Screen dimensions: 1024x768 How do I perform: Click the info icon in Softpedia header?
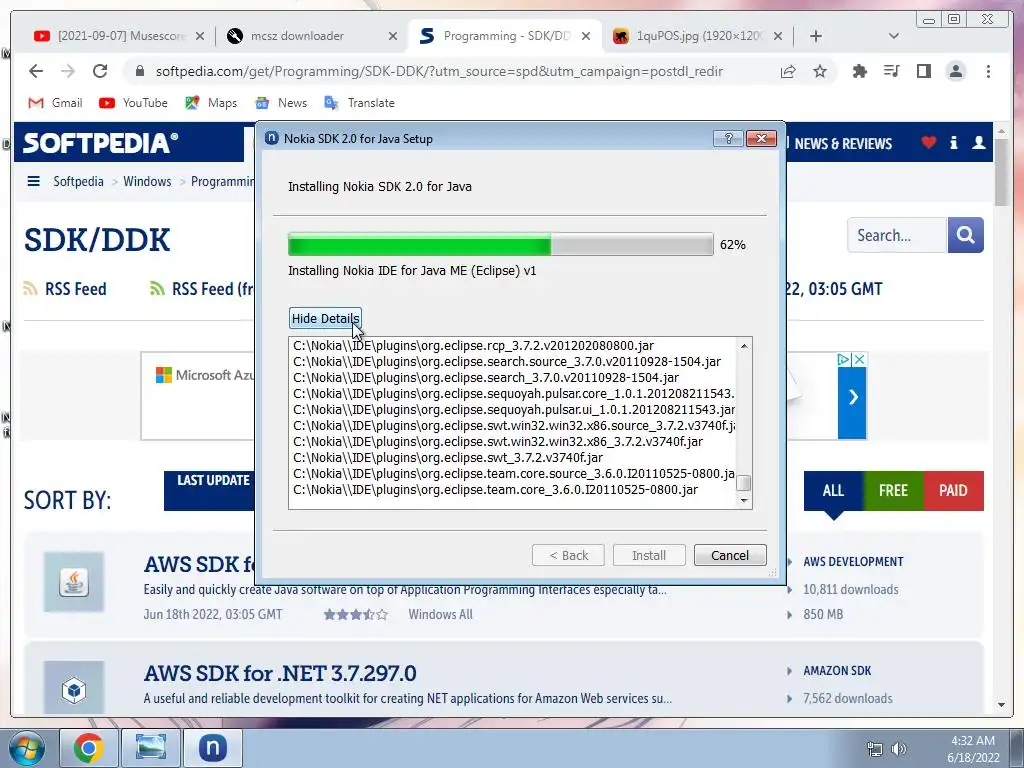click(953, 142)
